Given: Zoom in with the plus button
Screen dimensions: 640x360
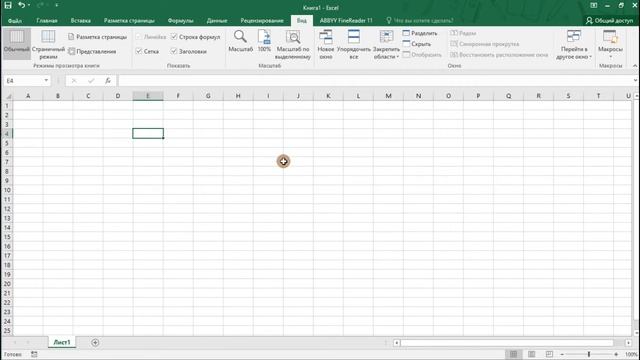Looking at the screenshot, I should pos(616,354).
